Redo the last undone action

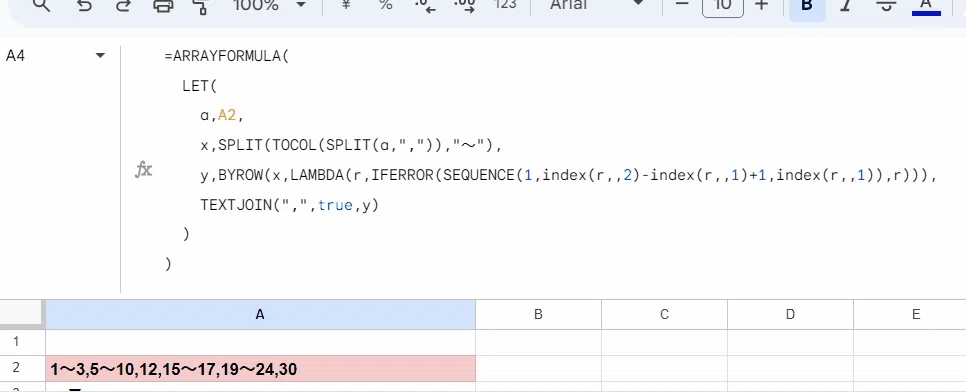click(x=123, y=6)
